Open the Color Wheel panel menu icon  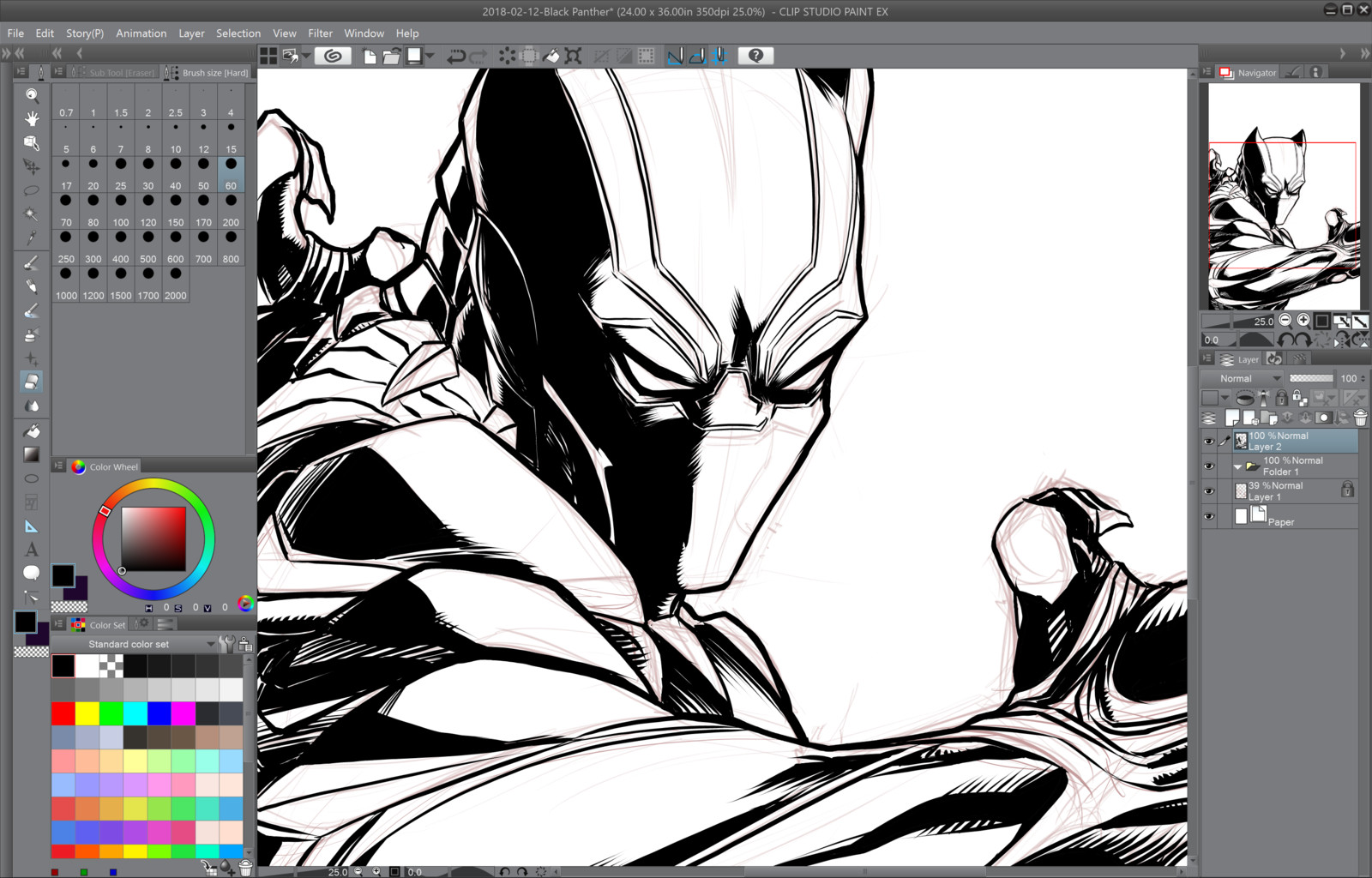pos(58,466)
